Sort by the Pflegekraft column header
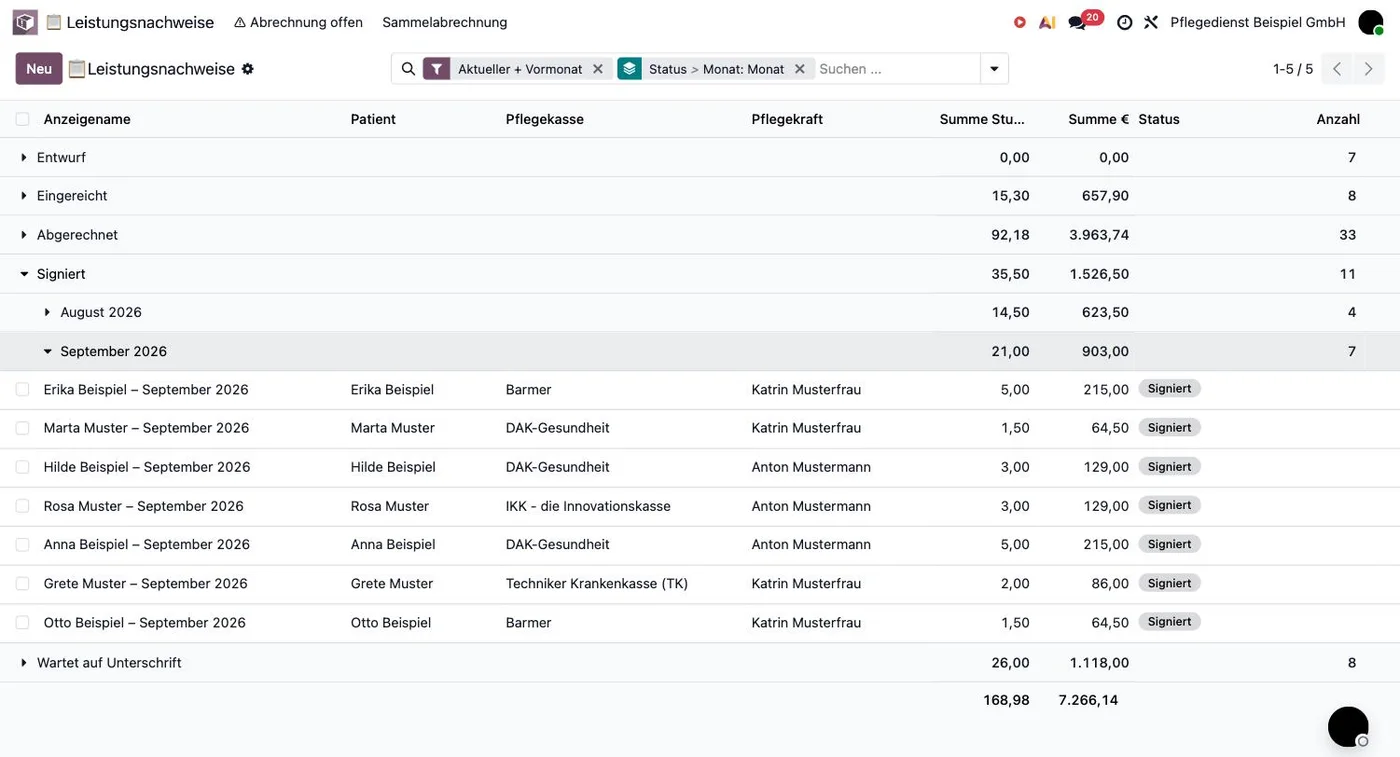Image resolution: width=1400 pixels, height=757 pixels. point(787,119)
